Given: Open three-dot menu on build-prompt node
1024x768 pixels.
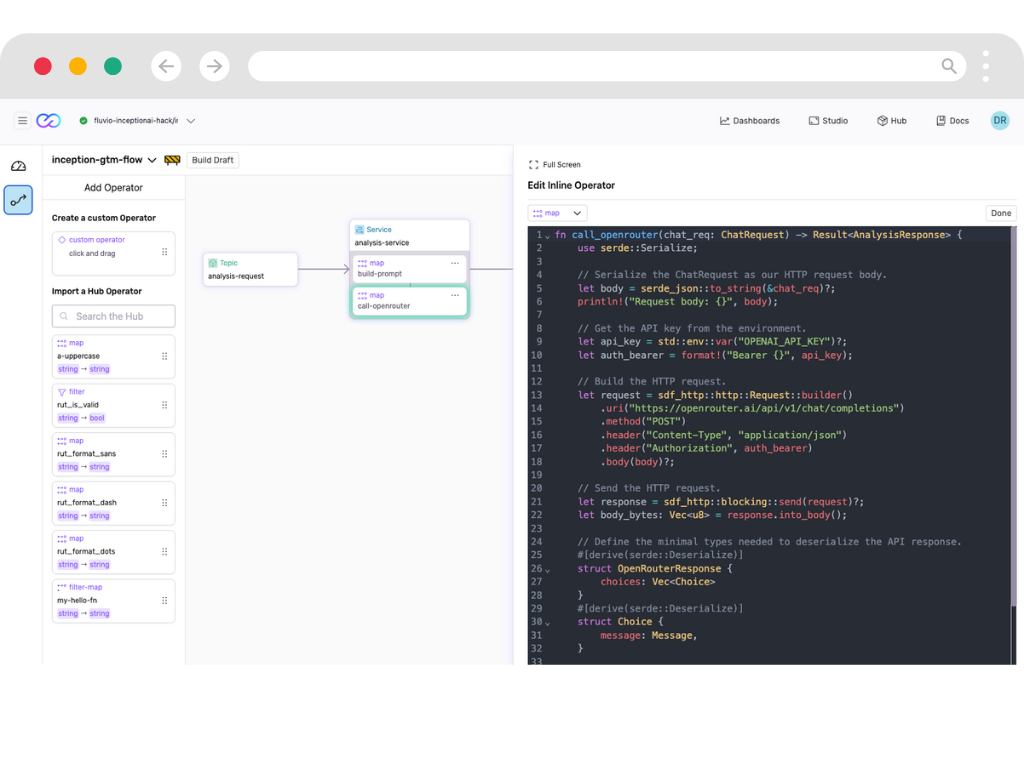Looking at the screenshot, I should tap(455, 263).
